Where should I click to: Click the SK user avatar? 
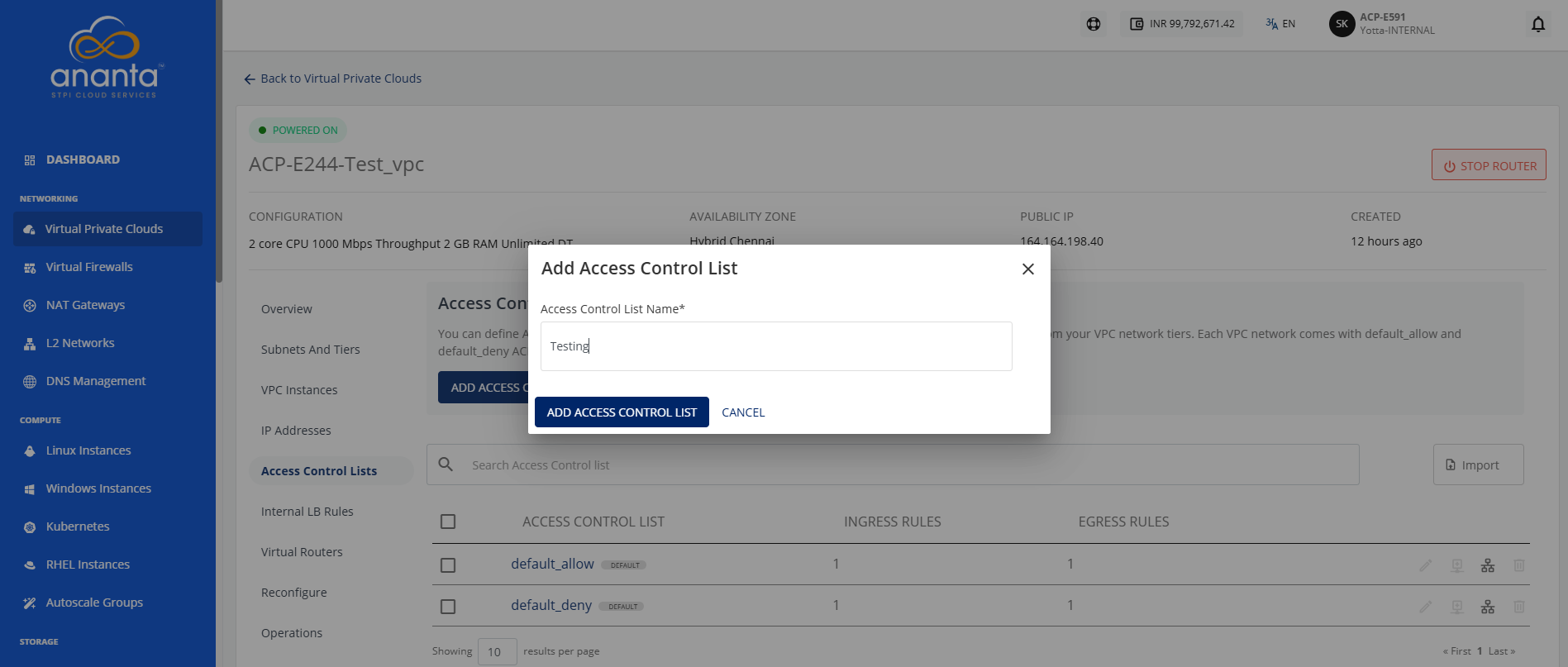pyautogui.click(x=1342, y=24)
